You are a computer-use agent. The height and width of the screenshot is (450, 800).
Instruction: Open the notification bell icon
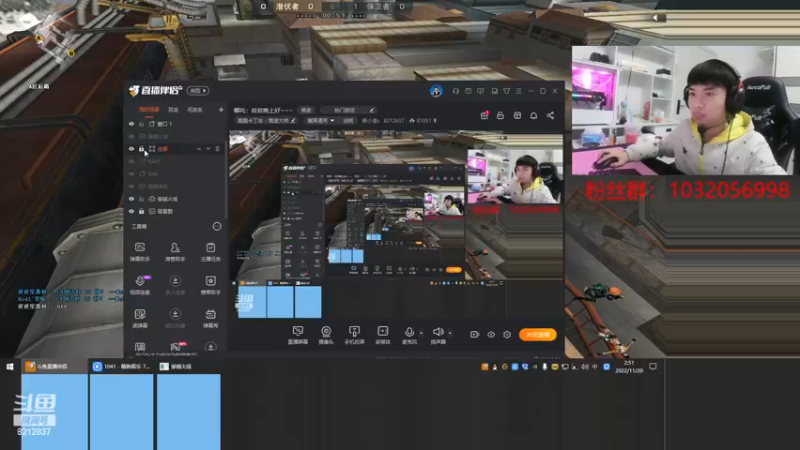coord(533,116)
